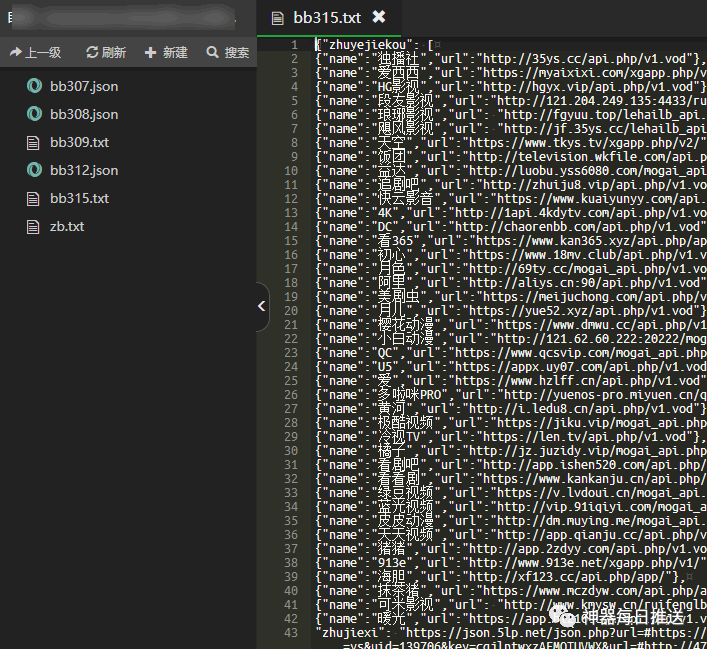707x649 pixels.
Task: Click the line with name 月色
Action: coord(510,269)
